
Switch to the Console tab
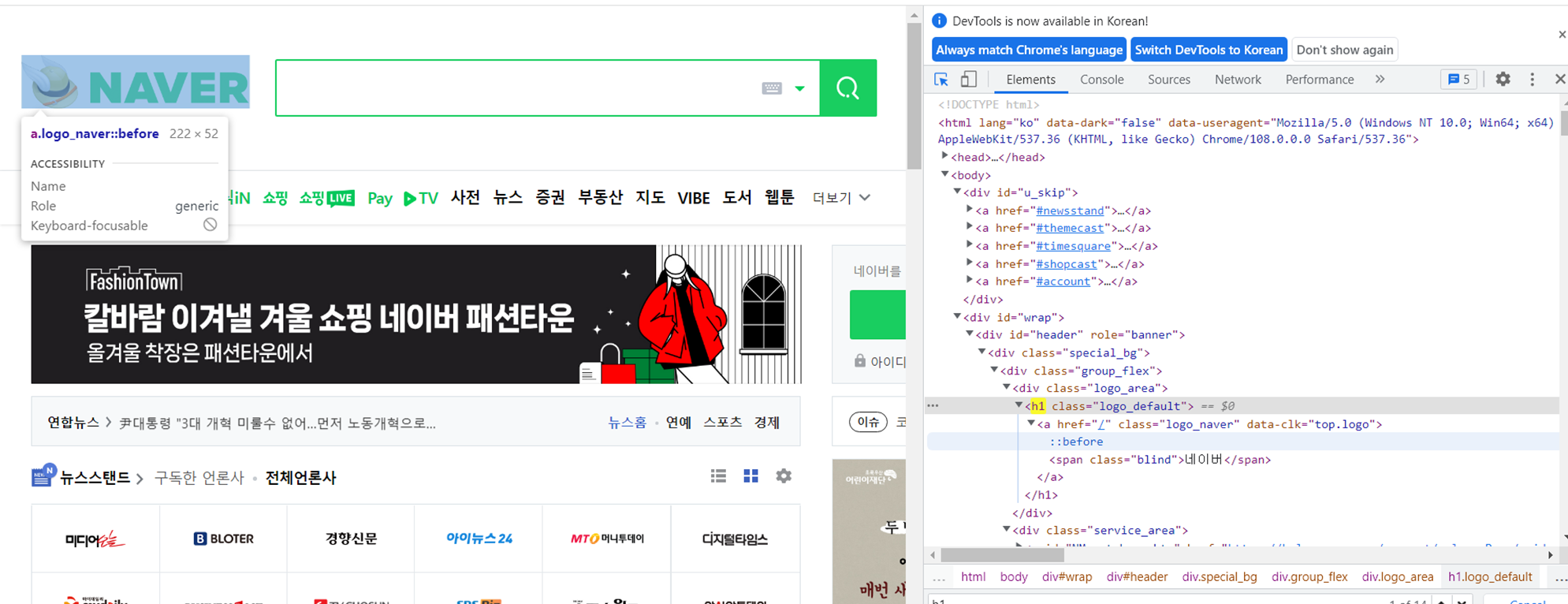(x=1101, y=80)
